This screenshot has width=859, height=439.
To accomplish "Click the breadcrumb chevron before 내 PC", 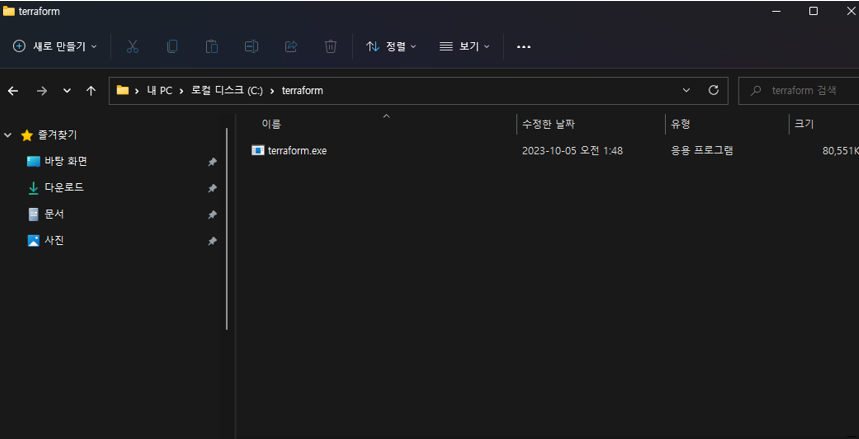I will point(136,91).
